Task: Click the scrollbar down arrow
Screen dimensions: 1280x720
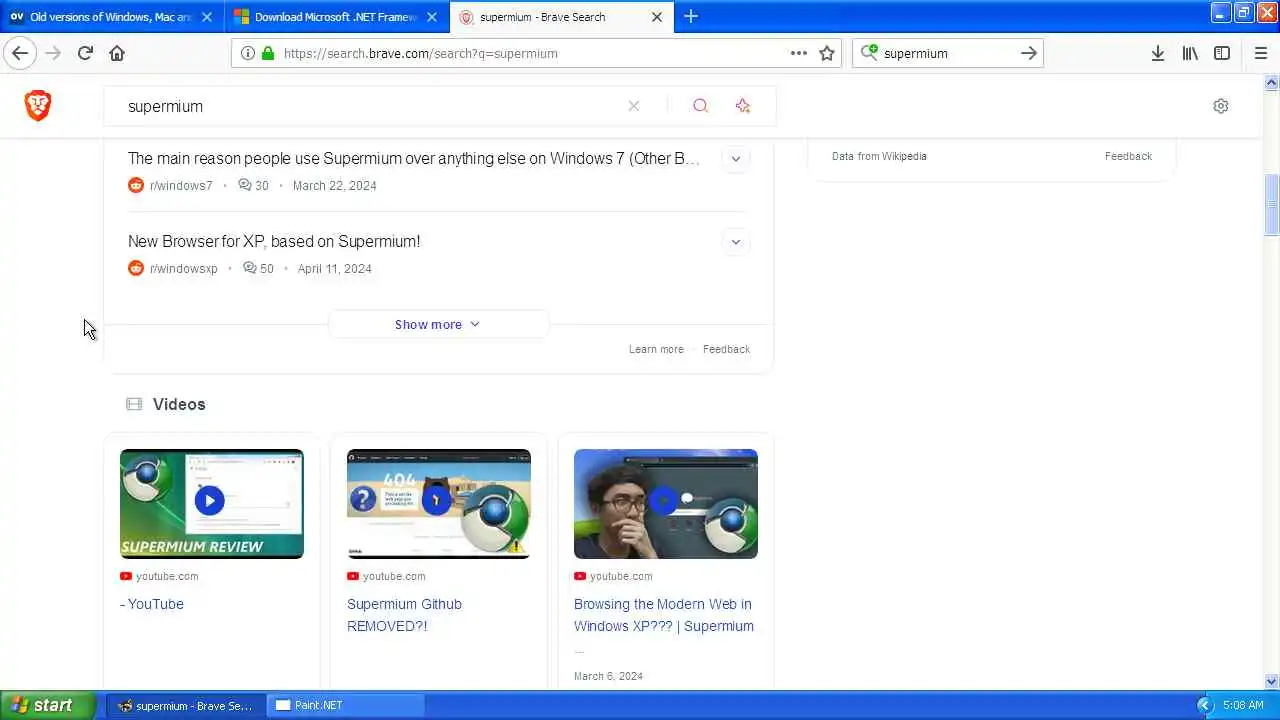Action: (x=1271, y=681)
